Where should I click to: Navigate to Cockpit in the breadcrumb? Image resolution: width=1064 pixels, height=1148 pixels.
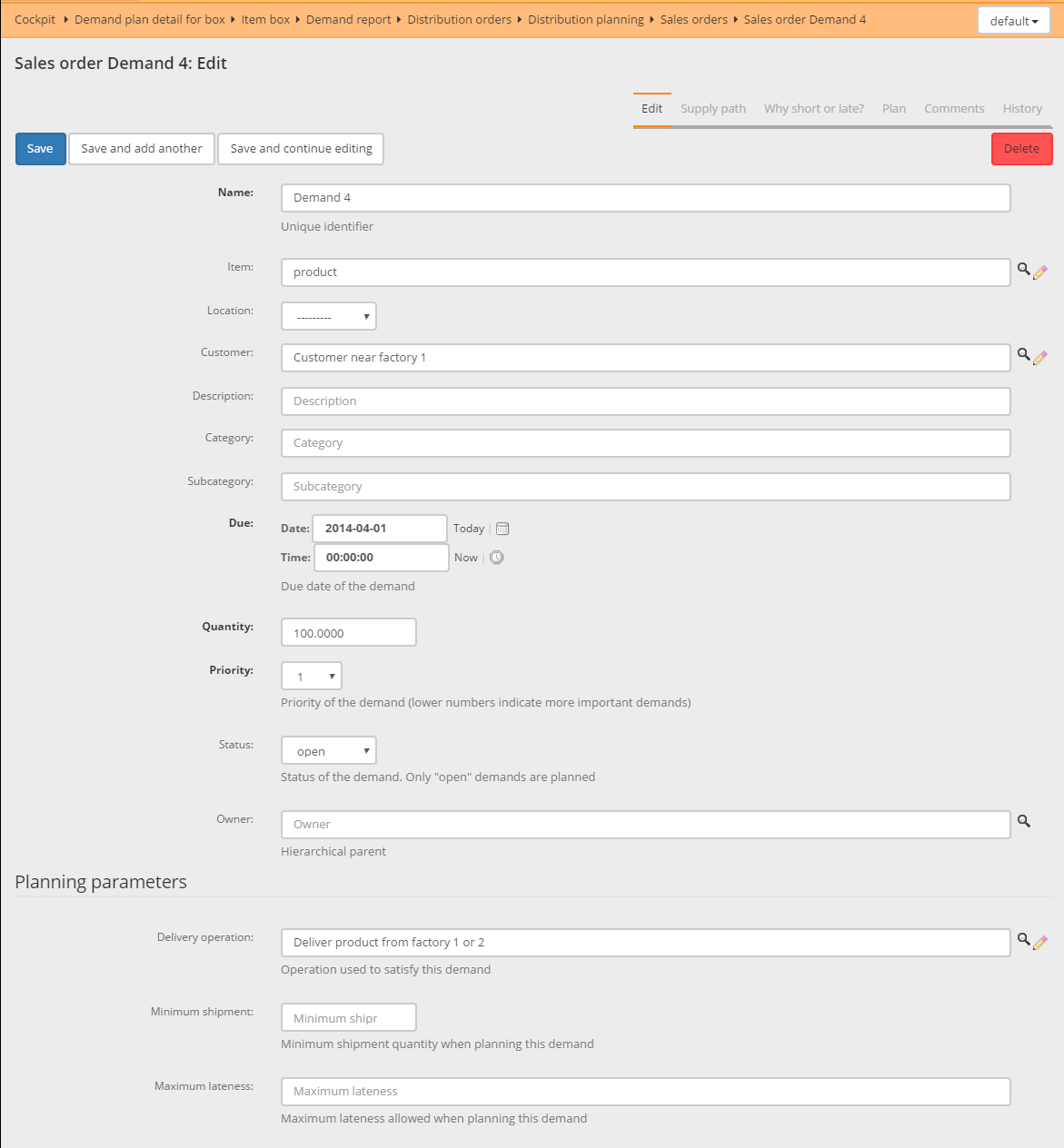pos(35,19)
